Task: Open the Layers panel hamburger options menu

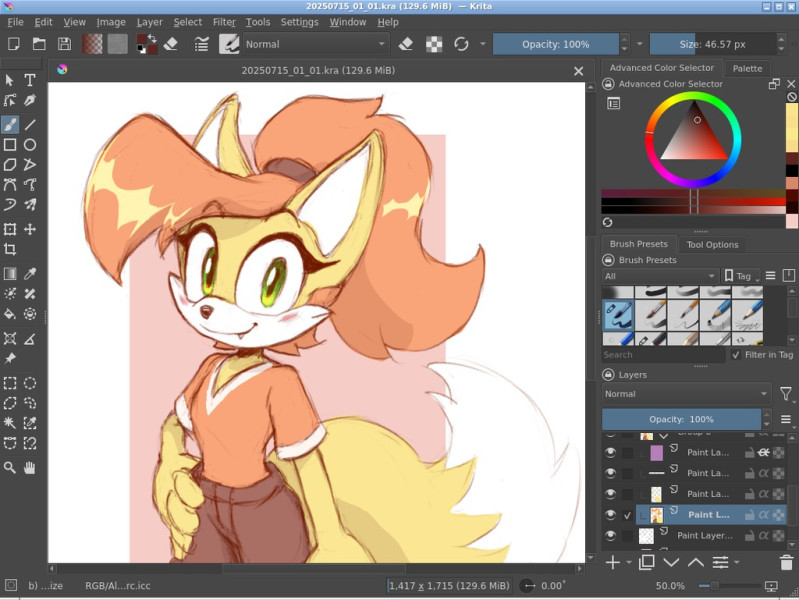Action: [x=786, y=419]
